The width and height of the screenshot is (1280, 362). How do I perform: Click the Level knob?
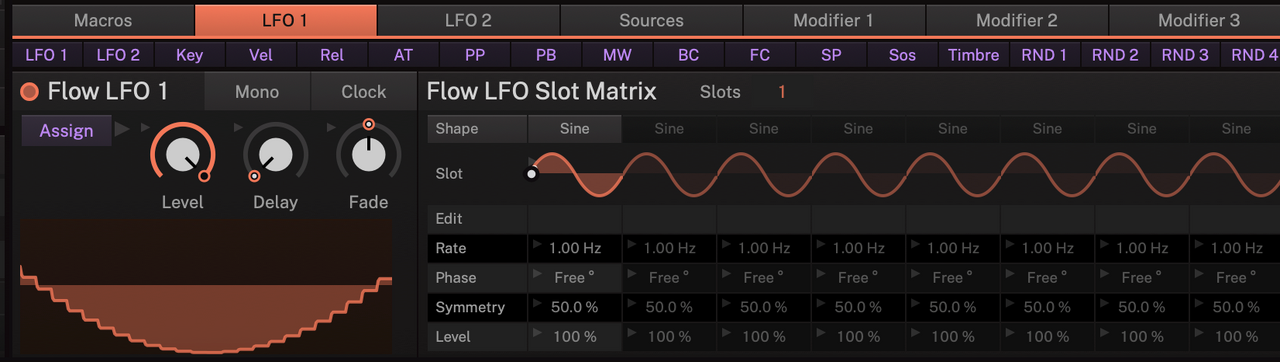point(183,154)
